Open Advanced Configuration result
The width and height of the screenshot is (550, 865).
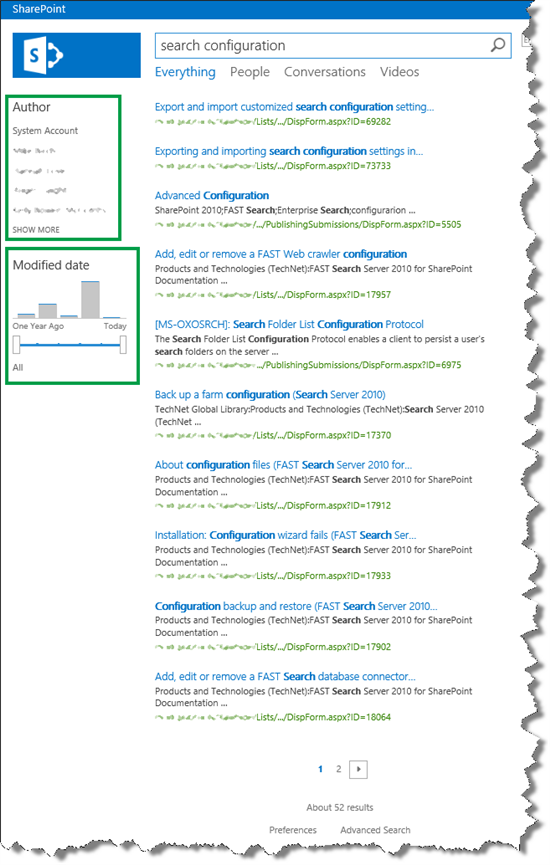(x=212, y=195)
